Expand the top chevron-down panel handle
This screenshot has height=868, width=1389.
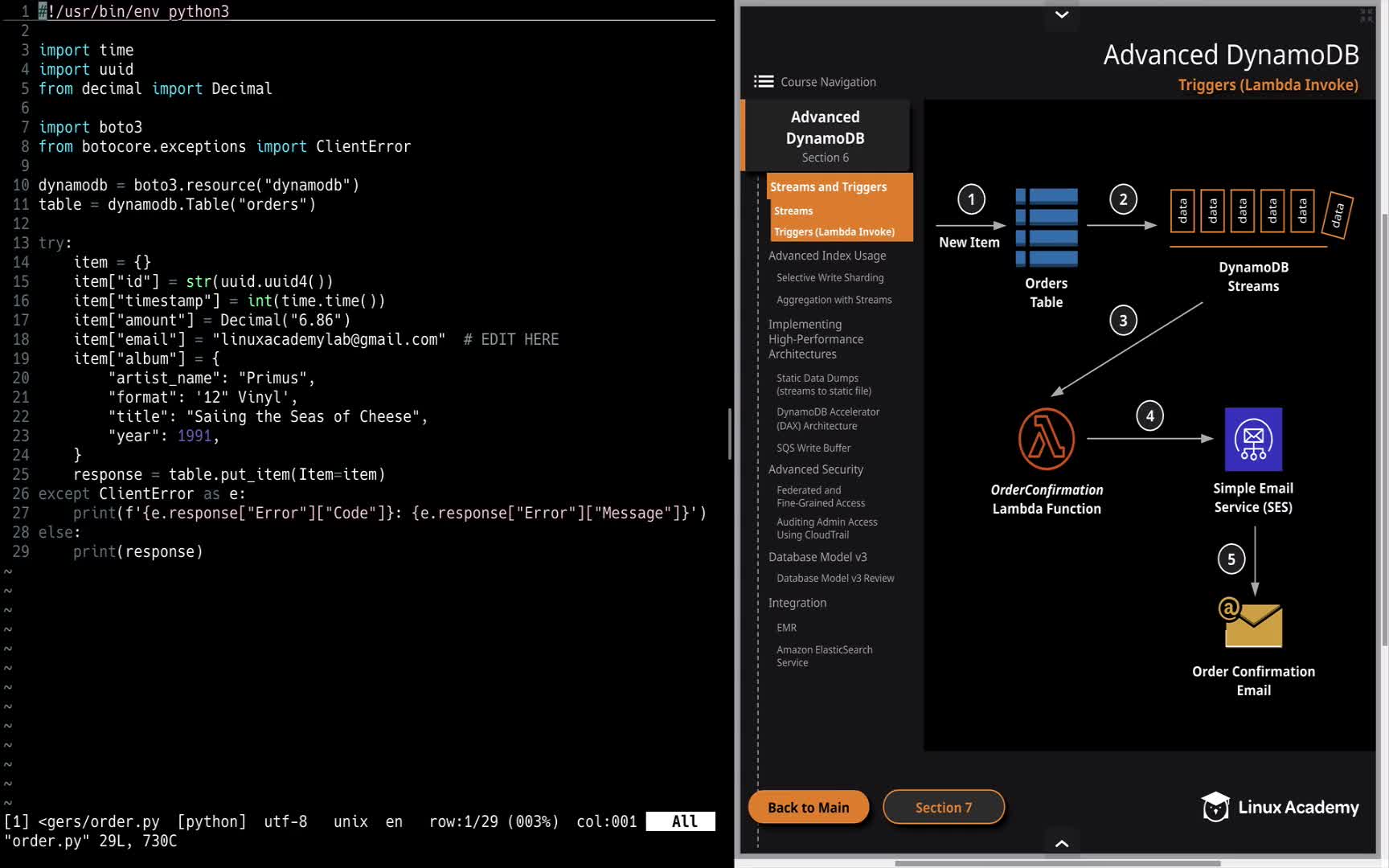1062,14
